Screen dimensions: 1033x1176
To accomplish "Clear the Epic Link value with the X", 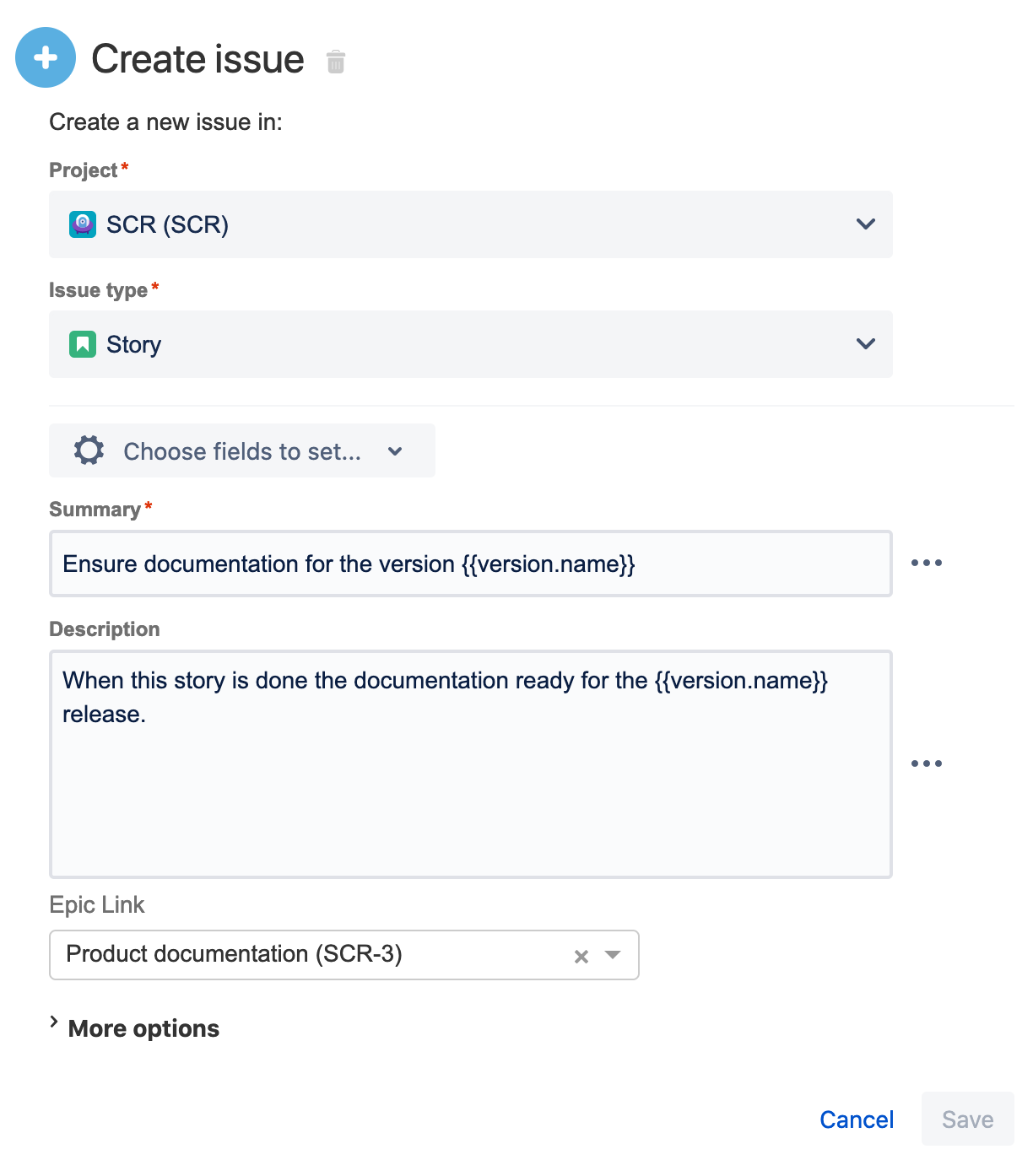I will tap(581, 957).
